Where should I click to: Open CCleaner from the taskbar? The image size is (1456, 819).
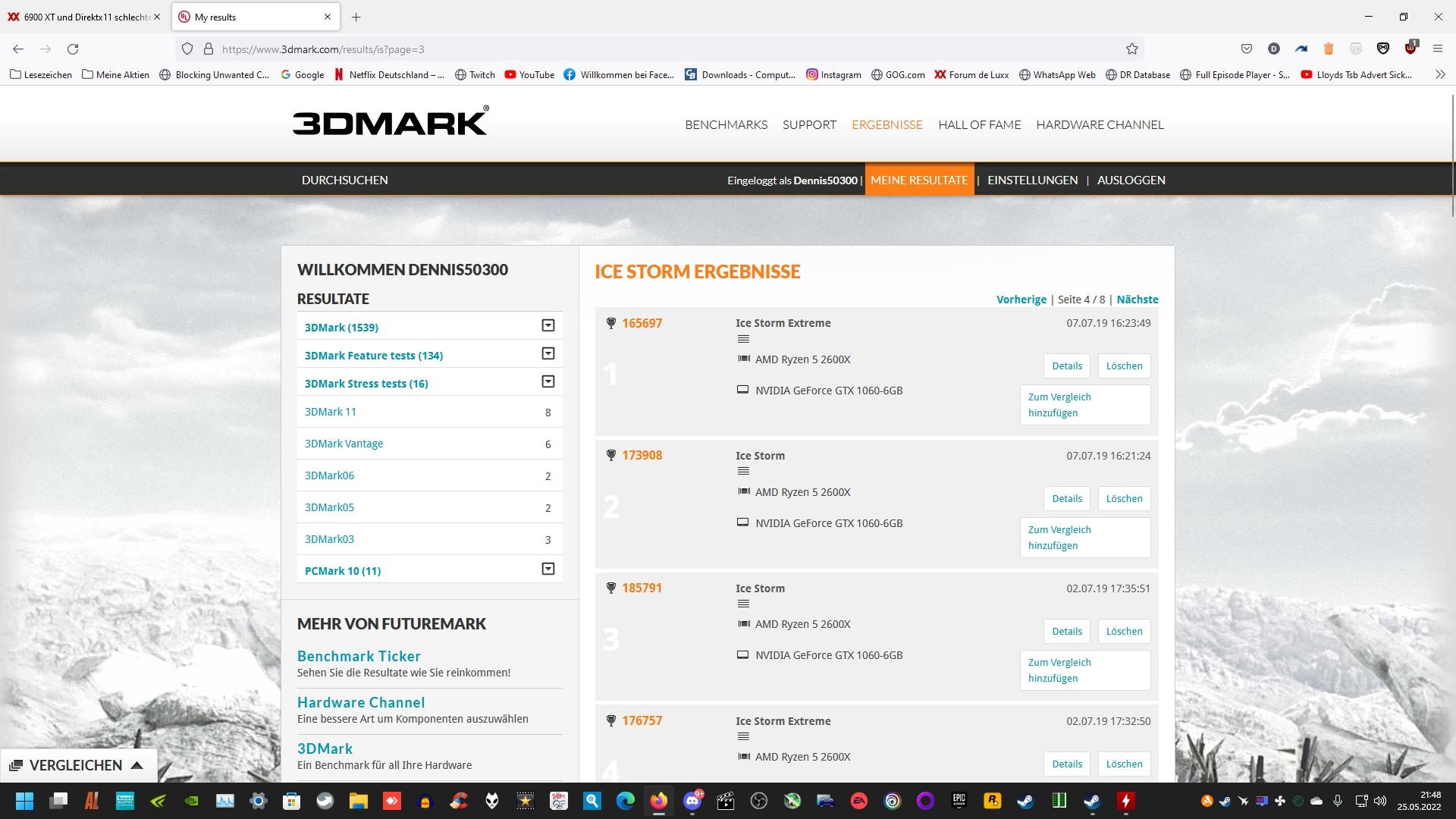tap(458, 801)
